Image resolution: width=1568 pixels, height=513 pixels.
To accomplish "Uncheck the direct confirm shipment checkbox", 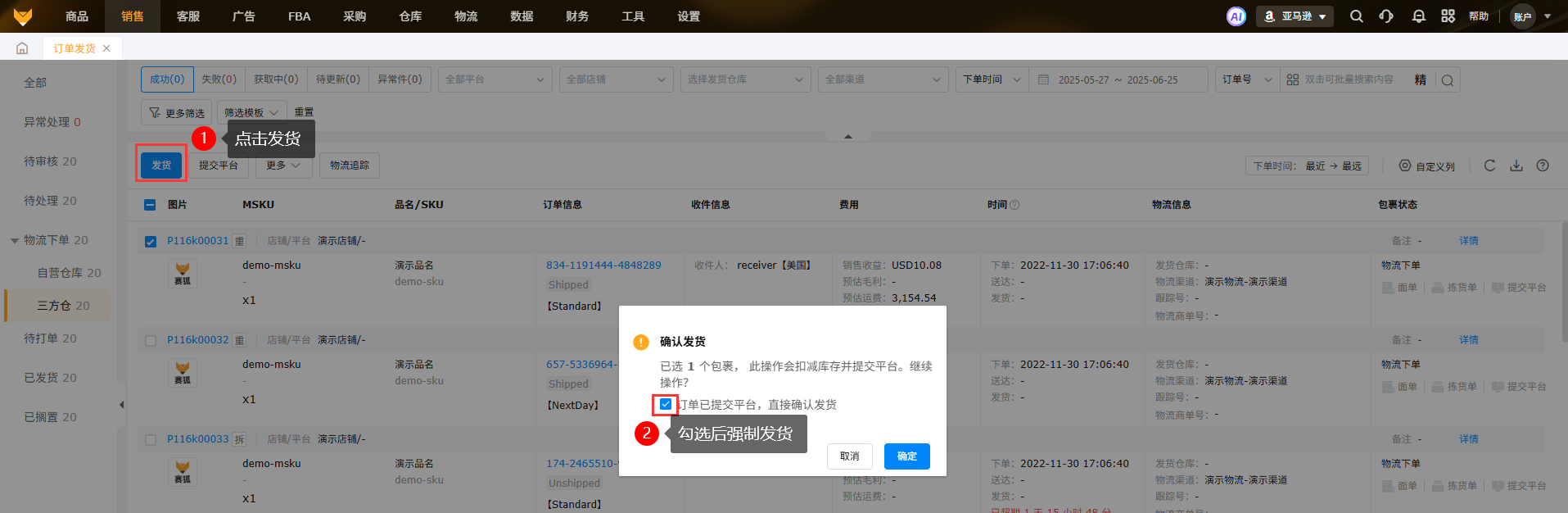I will click(666, 404).
